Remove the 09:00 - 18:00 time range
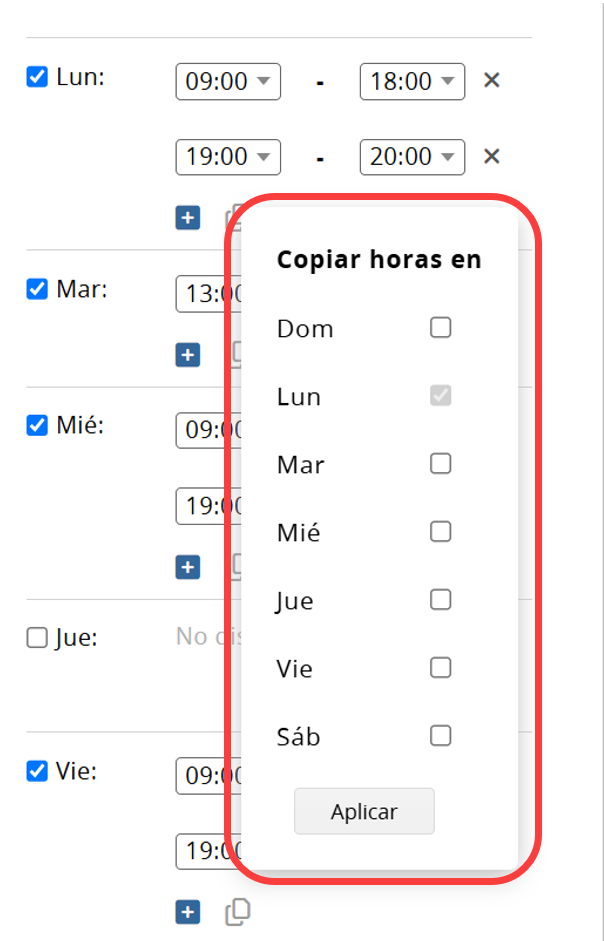This screenshot has height=941, width=604. coord(492,80)
